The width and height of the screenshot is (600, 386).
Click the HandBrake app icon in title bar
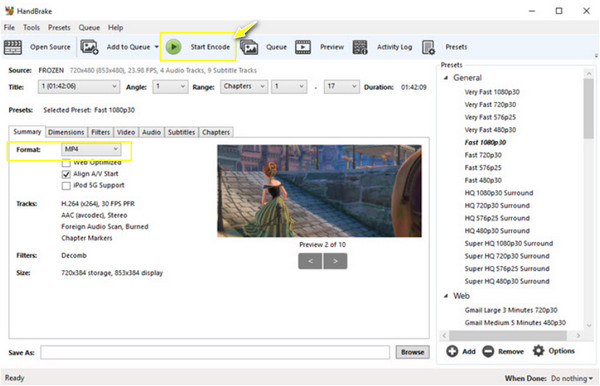(x=9, y=11)
